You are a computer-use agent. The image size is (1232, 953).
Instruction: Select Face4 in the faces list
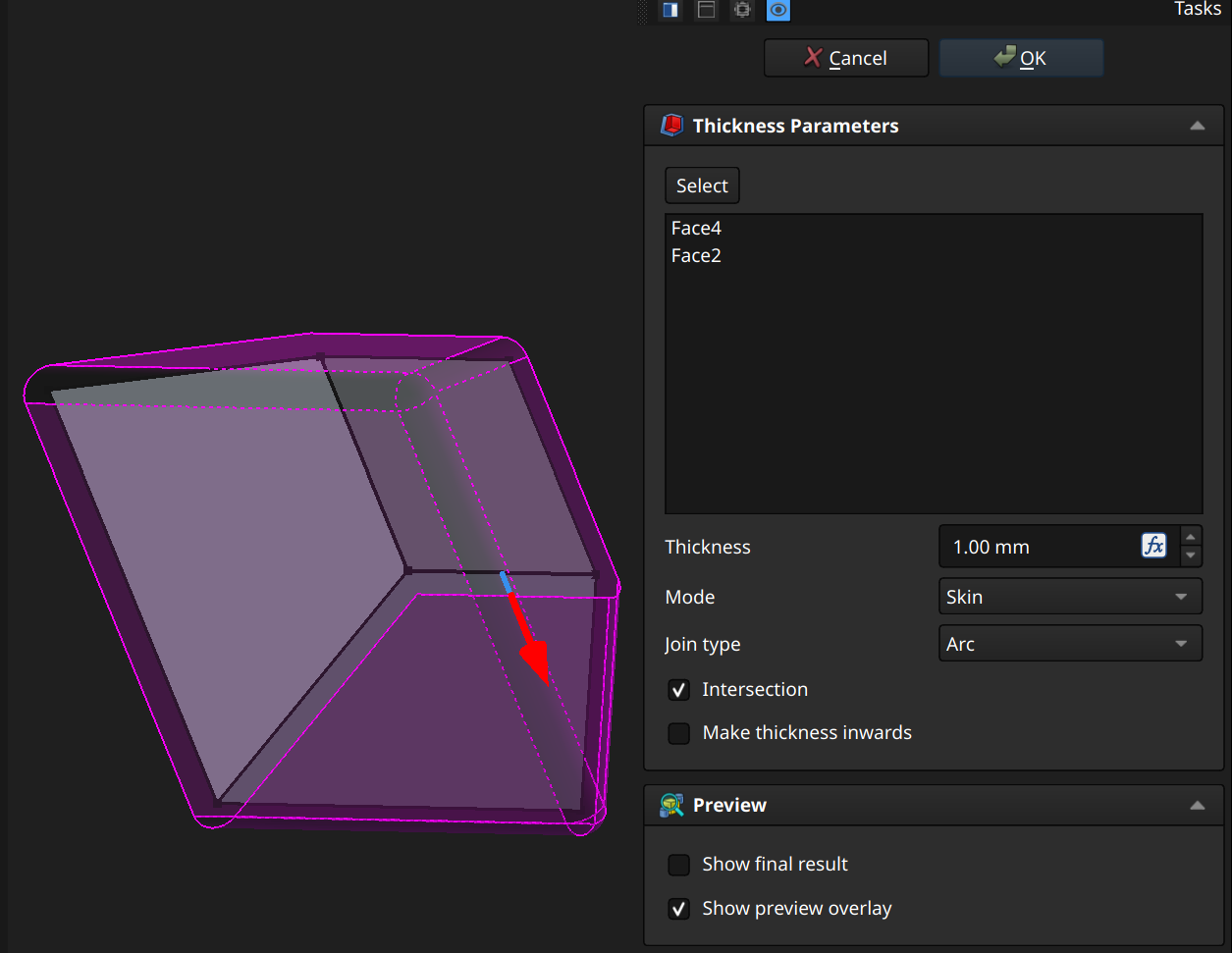tap(697, 228)
